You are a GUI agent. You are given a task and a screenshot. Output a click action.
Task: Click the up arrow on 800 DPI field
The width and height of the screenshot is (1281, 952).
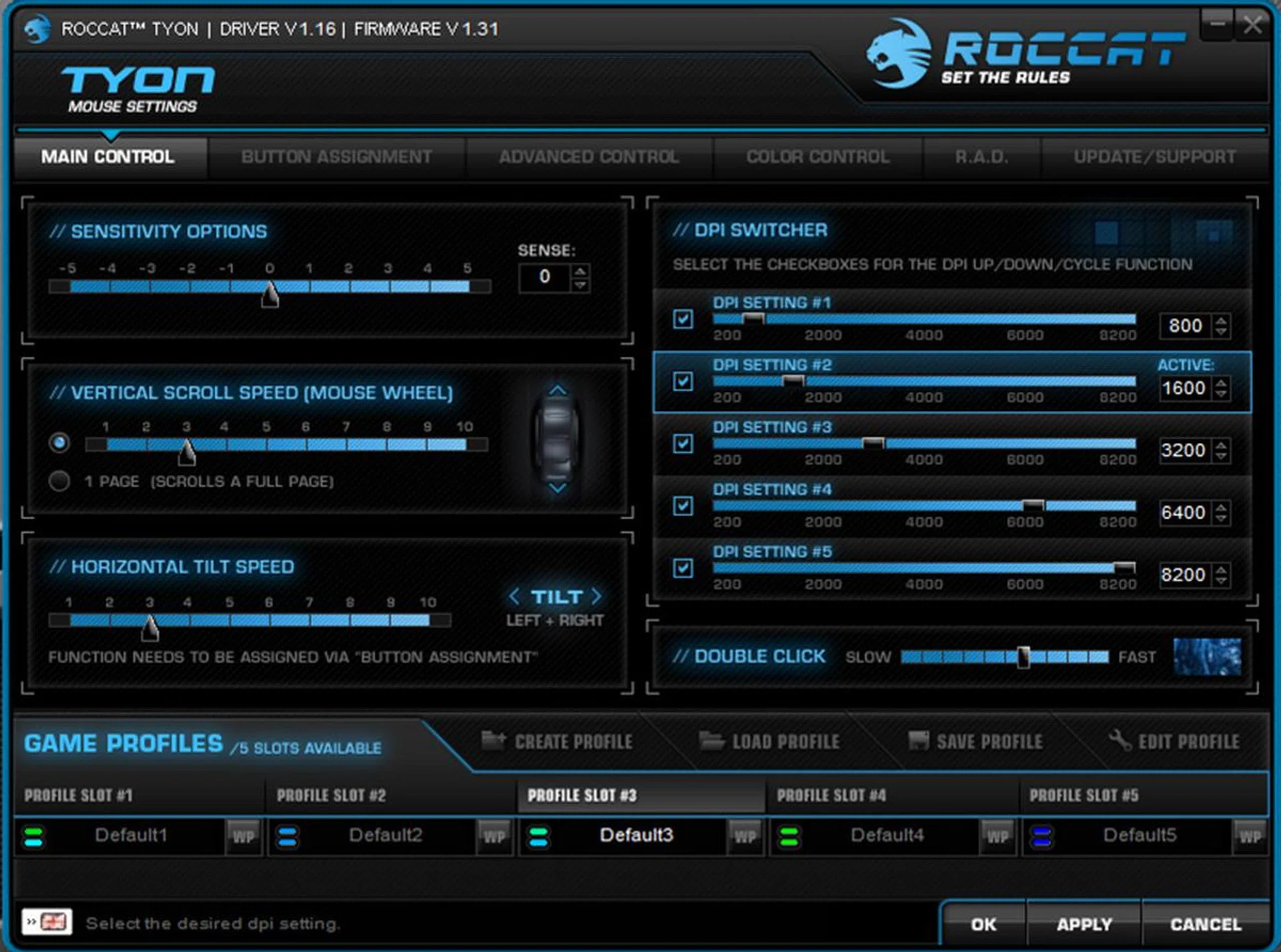tap(1221, 321)
